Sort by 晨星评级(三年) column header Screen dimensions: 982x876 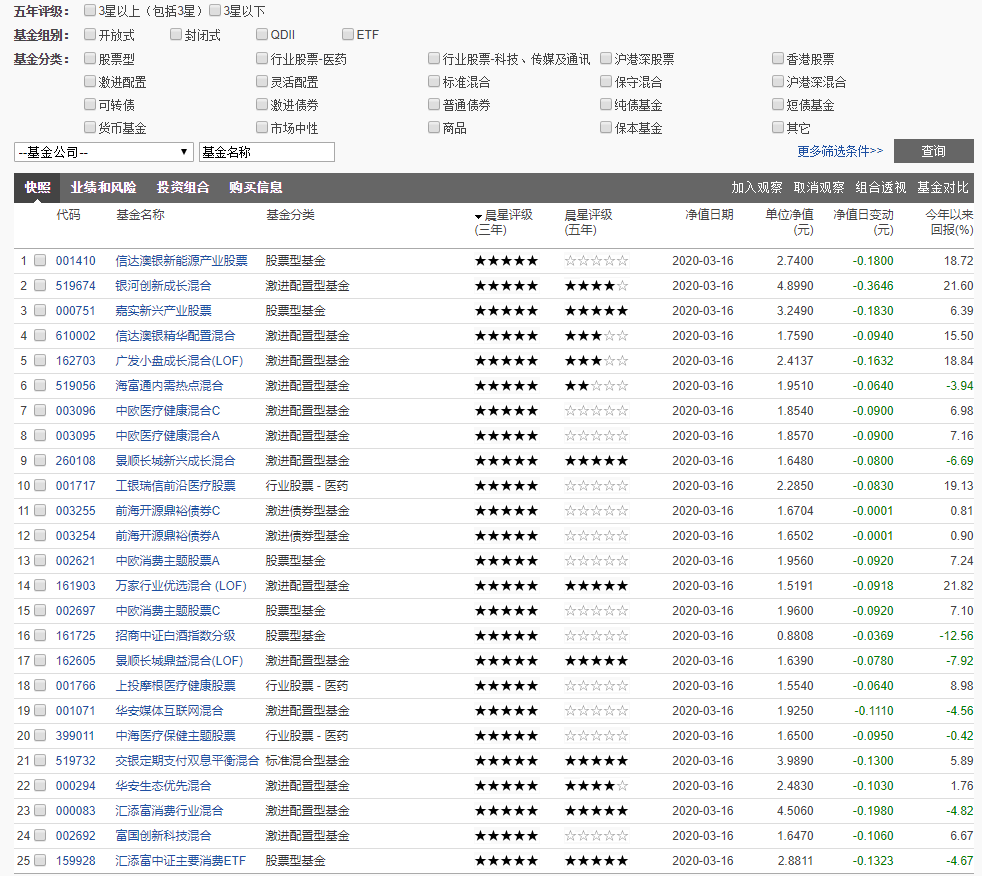pyautogui.click(x=504, y=222)
